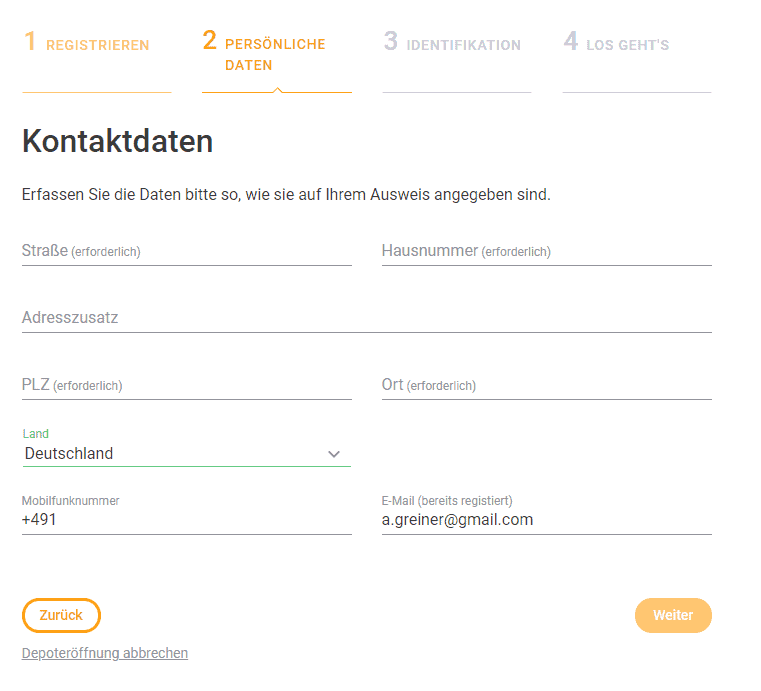Click the Weiter button
Screen dimensions: 761x691
point(673,615)
